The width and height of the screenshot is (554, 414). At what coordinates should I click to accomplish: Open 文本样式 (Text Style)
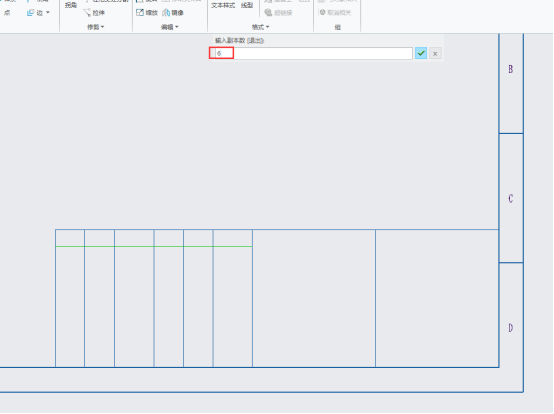(x=223, y=5)
